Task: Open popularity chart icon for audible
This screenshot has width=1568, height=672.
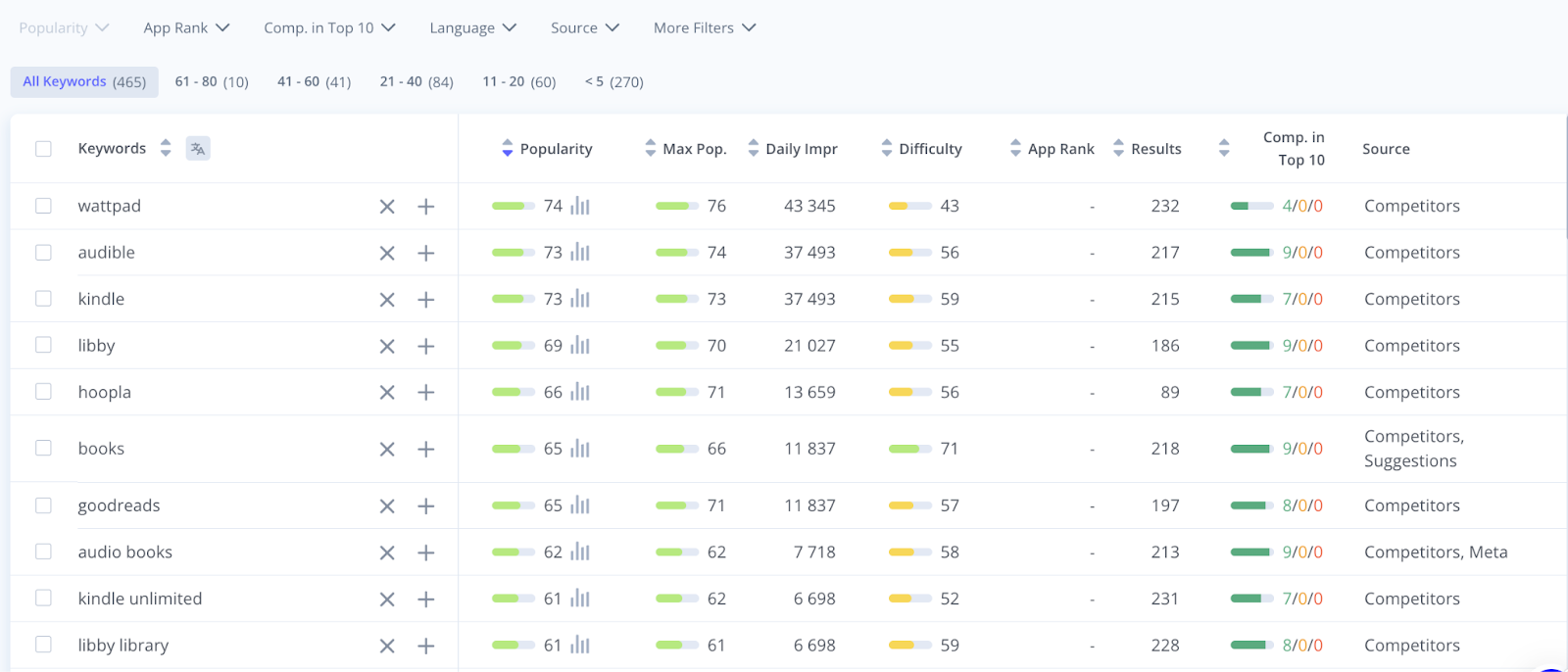Action: pos(580,252)
